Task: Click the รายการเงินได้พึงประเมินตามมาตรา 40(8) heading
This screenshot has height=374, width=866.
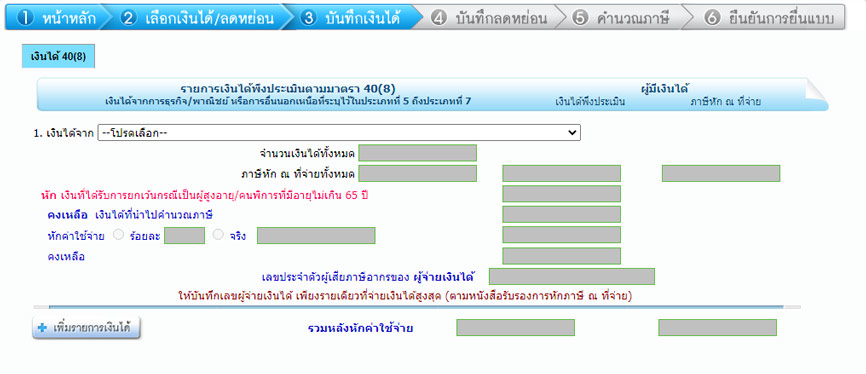Action: (x=288, y=89)
